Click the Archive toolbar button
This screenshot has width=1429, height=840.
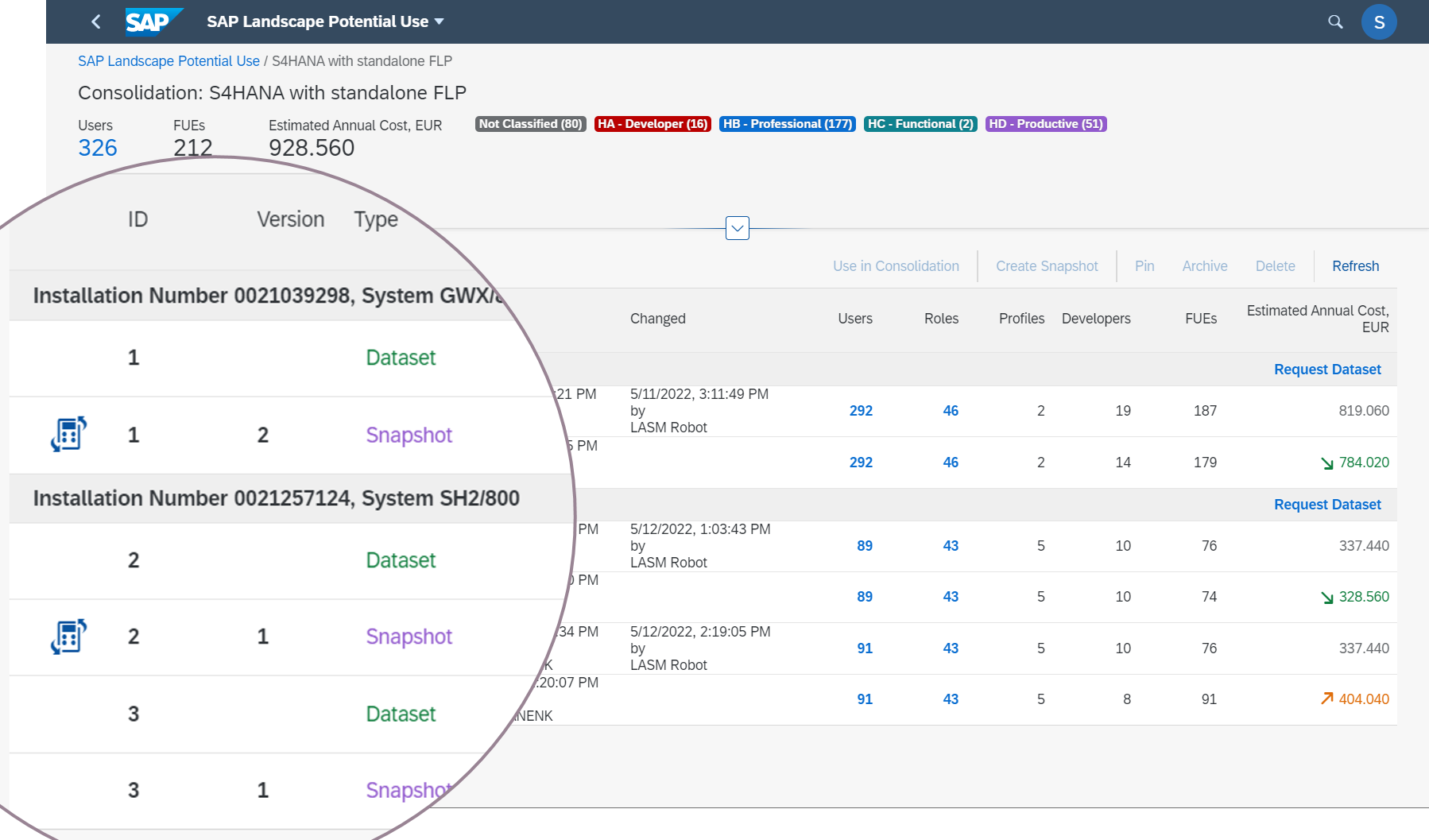pos(1205,266)
